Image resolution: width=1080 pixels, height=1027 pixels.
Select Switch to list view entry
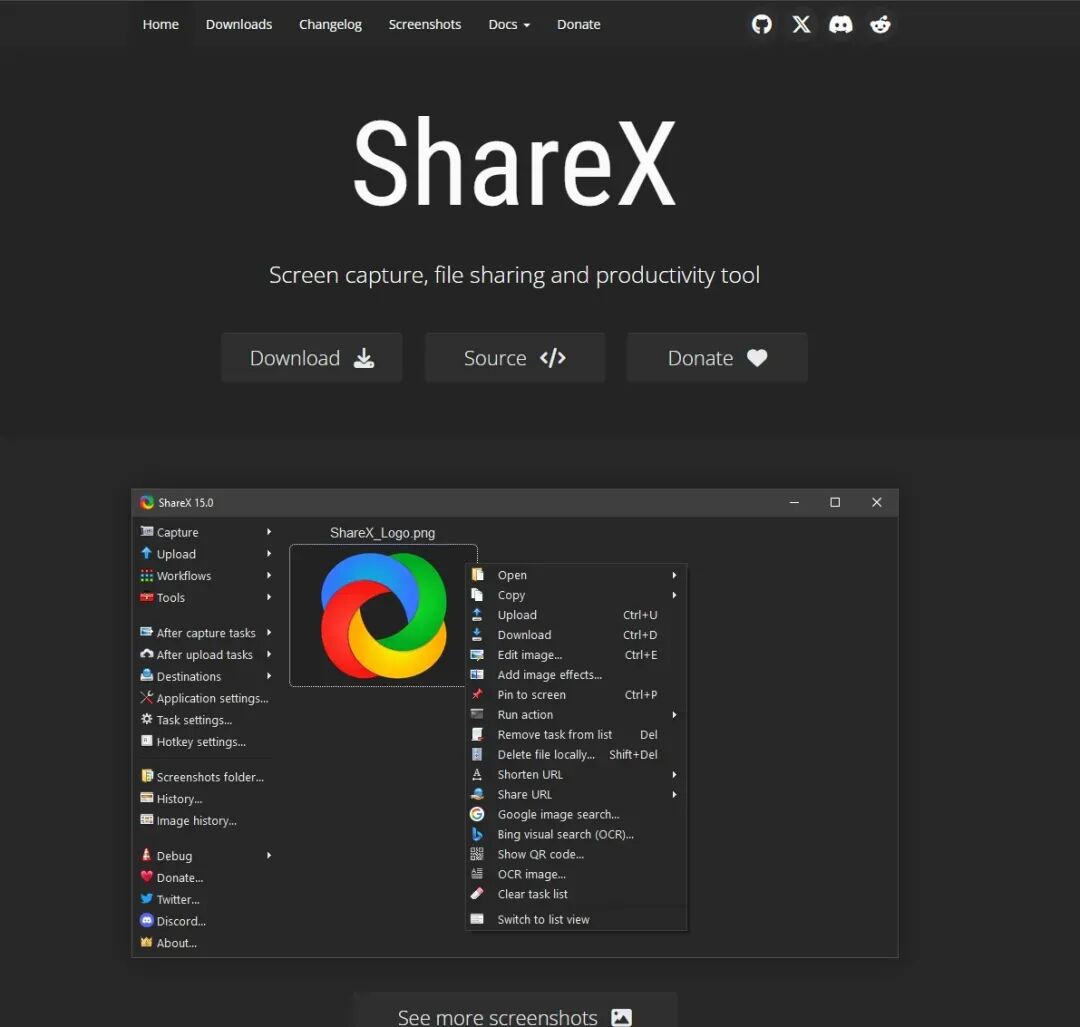tap(577, 920)
